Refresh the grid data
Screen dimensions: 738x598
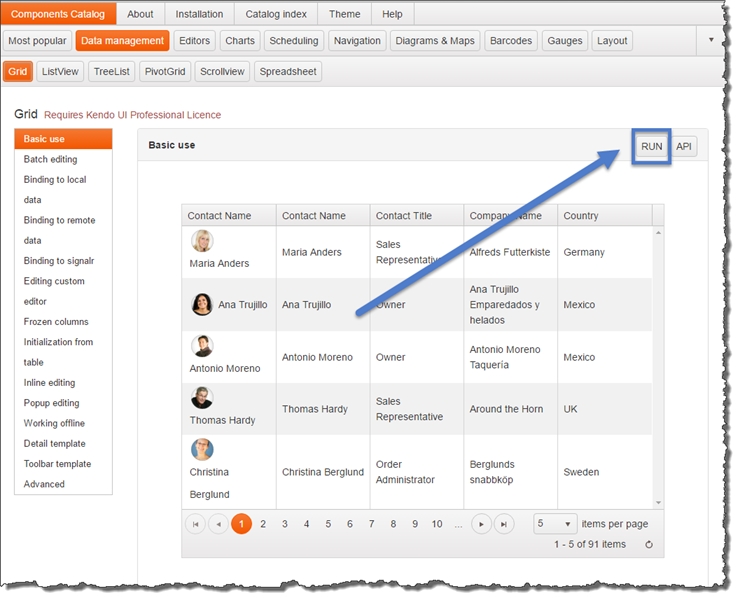click(649, 545)
